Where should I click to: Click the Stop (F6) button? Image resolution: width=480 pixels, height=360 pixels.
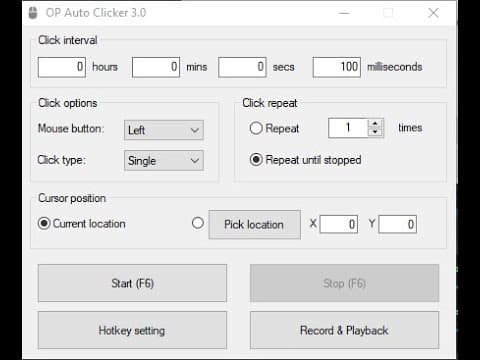[x=344, y=283]
